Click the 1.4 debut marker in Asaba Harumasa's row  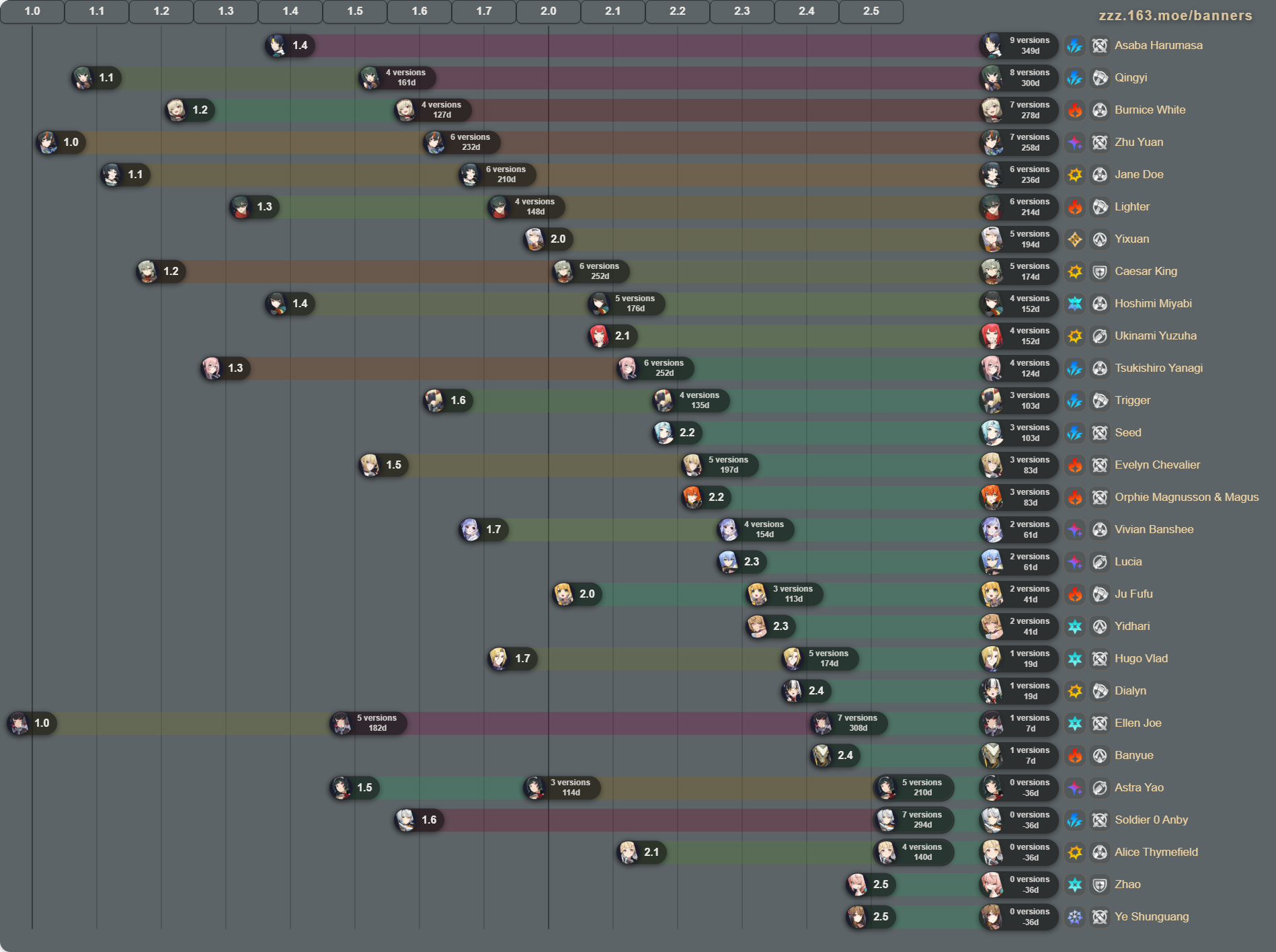click(x=290, y=46)
